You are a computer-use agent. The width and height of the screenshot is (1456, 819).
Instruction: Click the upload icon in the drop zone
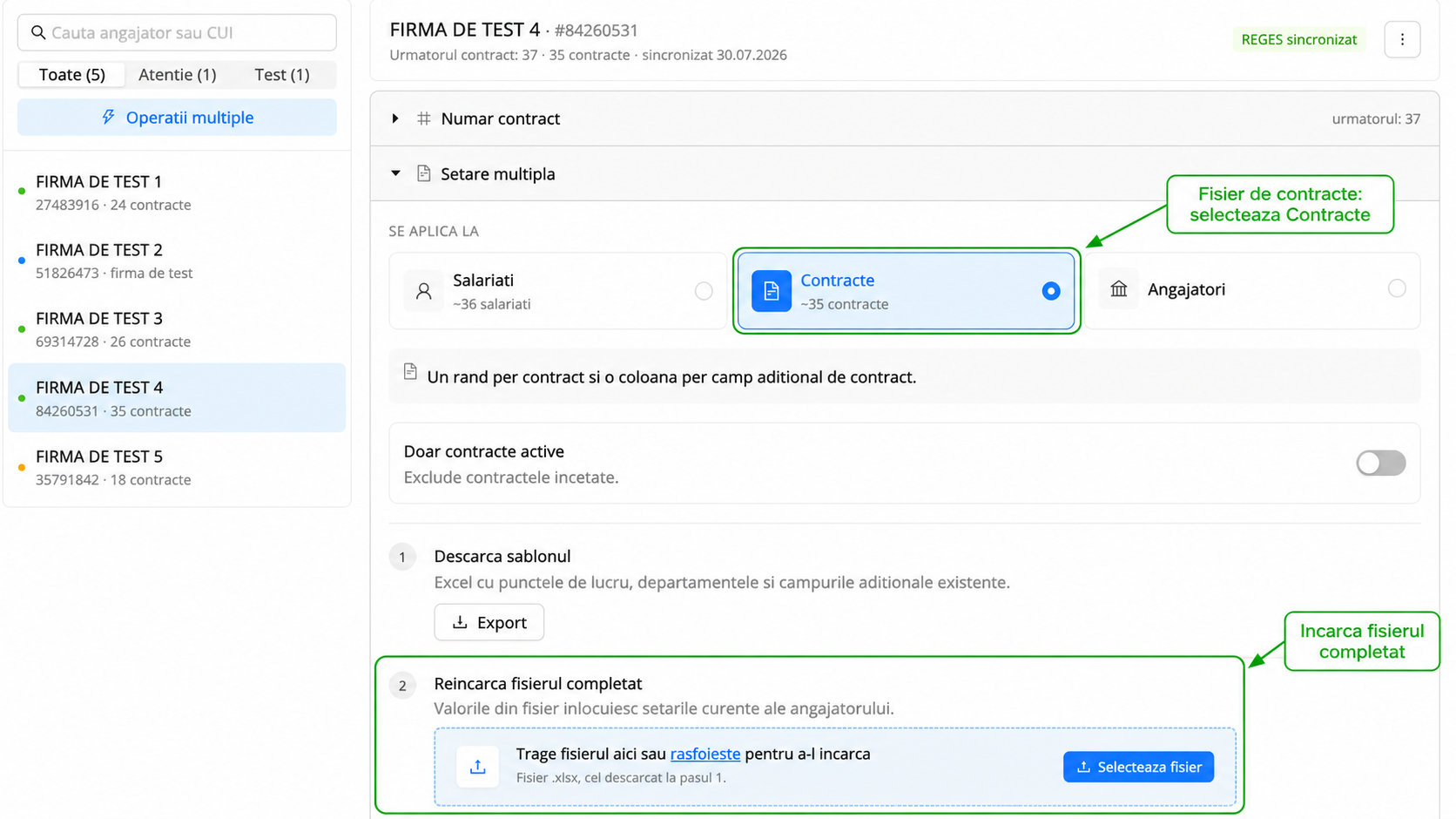click(x=477, y=767)
